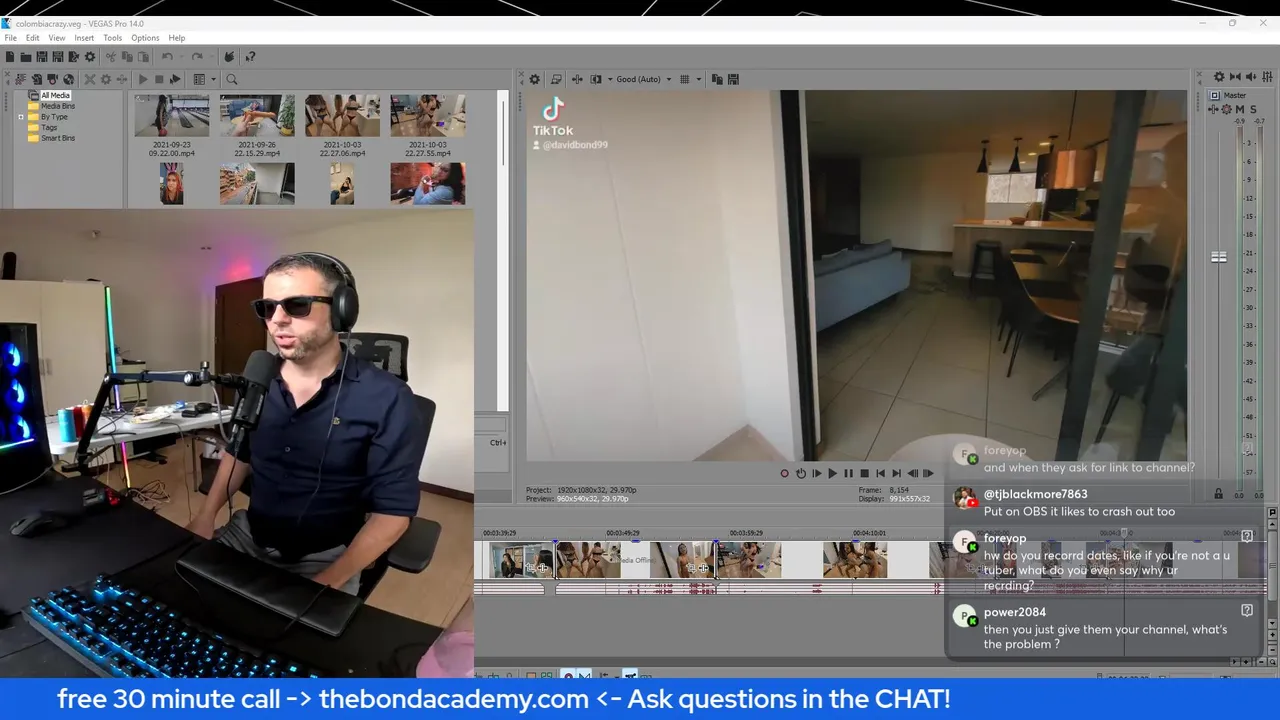Click the Video Output FX icon
Screen dimensions: 1280x720
pyautogui.click(x=577, y=79)
